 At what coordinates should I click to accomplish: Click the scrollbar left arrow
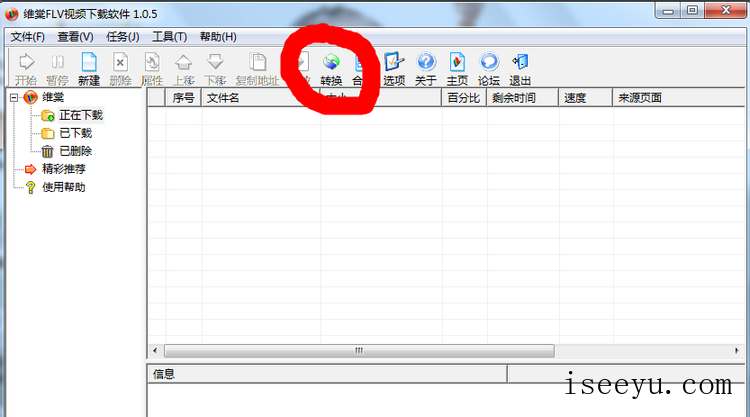155,351
